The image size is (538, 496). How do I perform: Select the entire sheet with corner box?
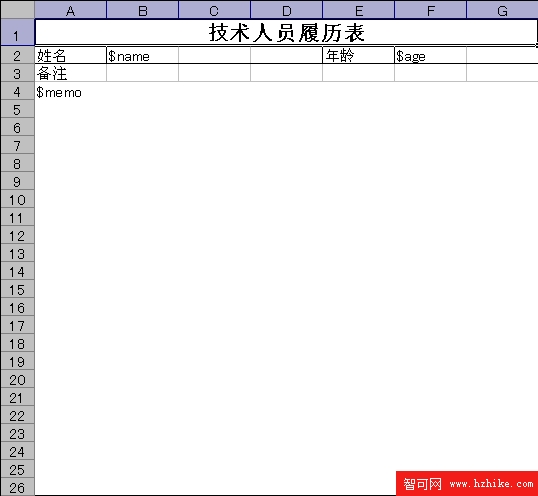point(17,9)
